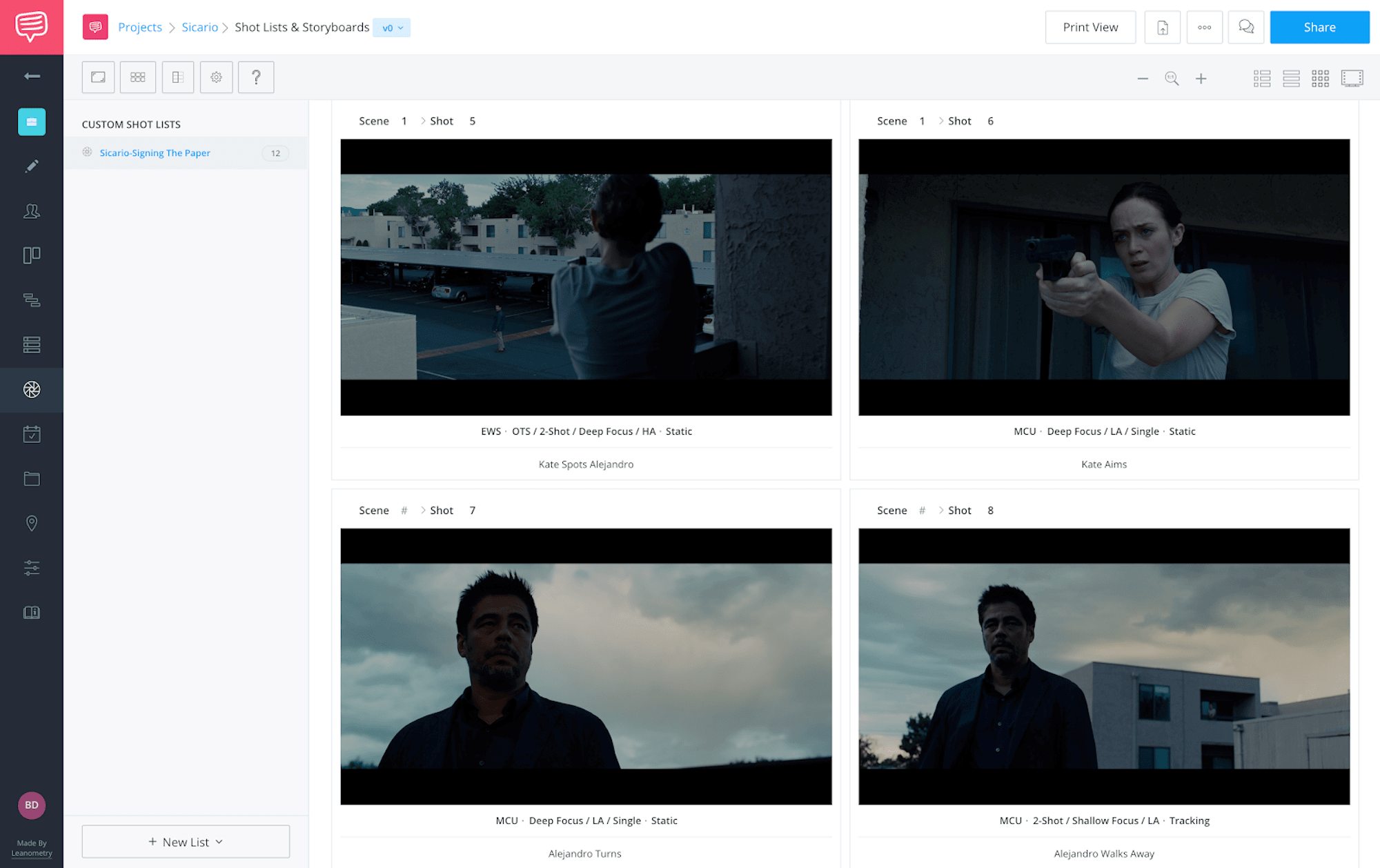
Task: Open the book guide icon in sidebar
Action: (x=32, y=613)
